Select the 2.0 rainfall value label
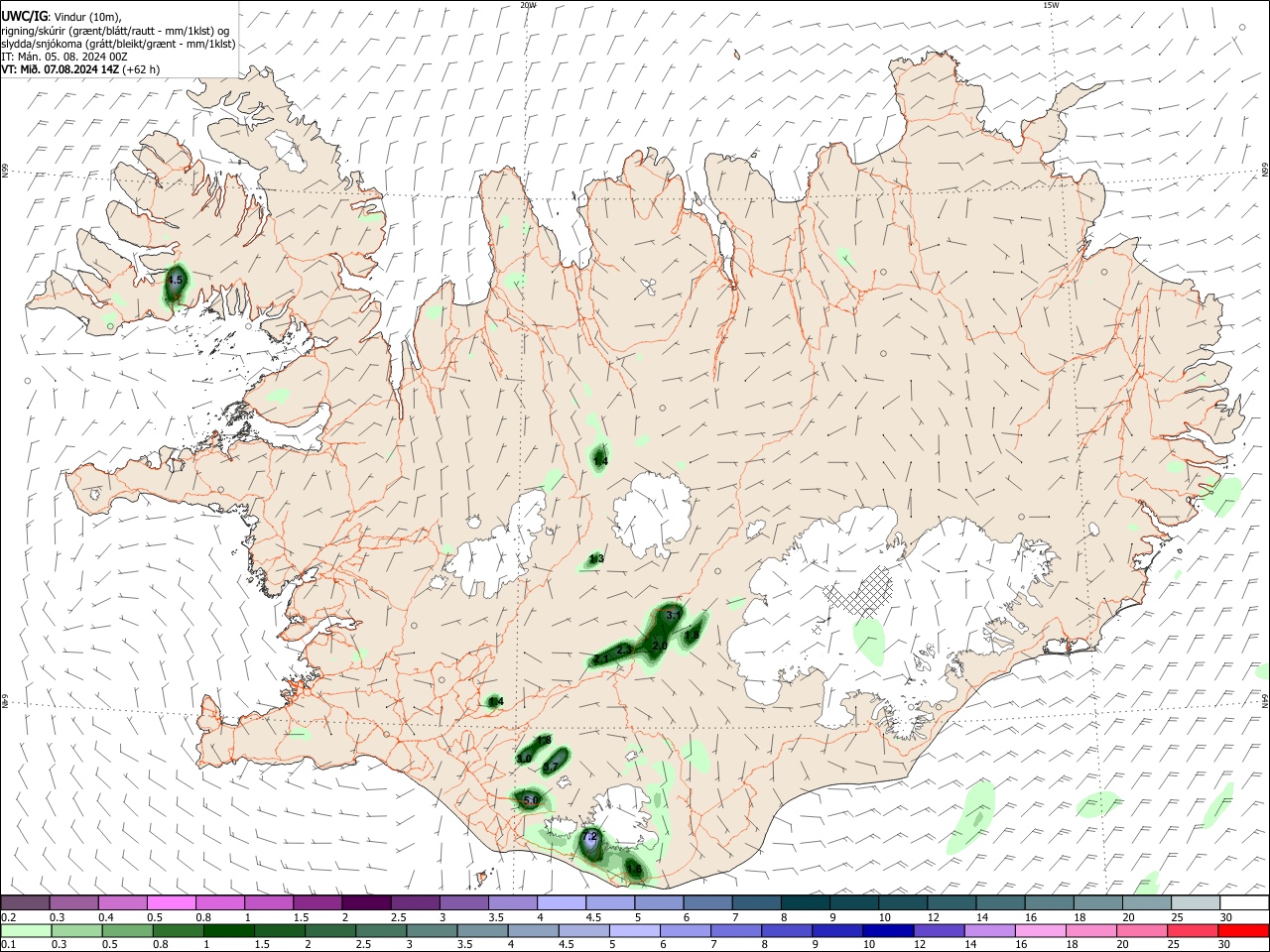The image size is (1270, 952). (x=659, y=647)
